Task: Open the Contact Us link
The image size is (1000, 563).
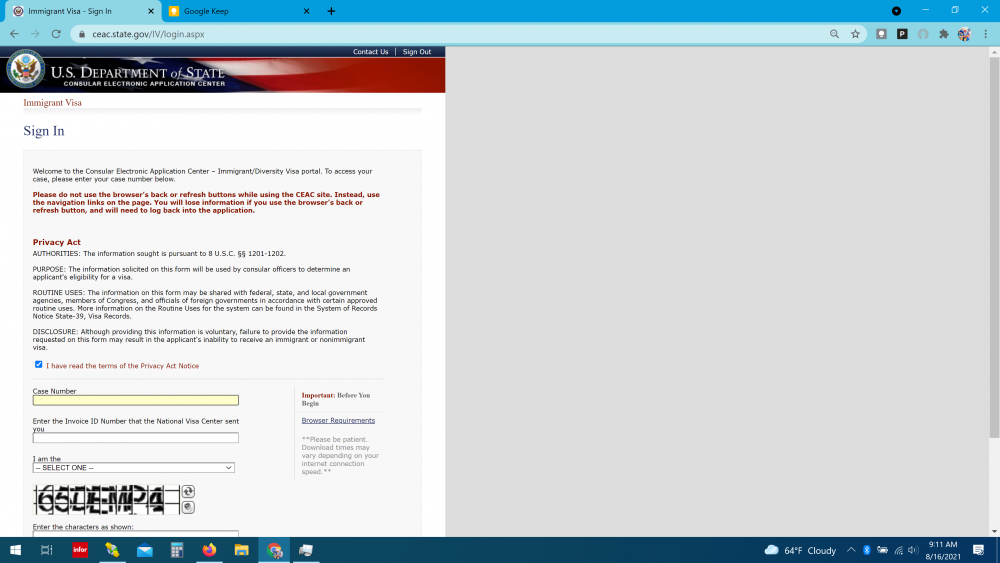Action: (371, 52)
